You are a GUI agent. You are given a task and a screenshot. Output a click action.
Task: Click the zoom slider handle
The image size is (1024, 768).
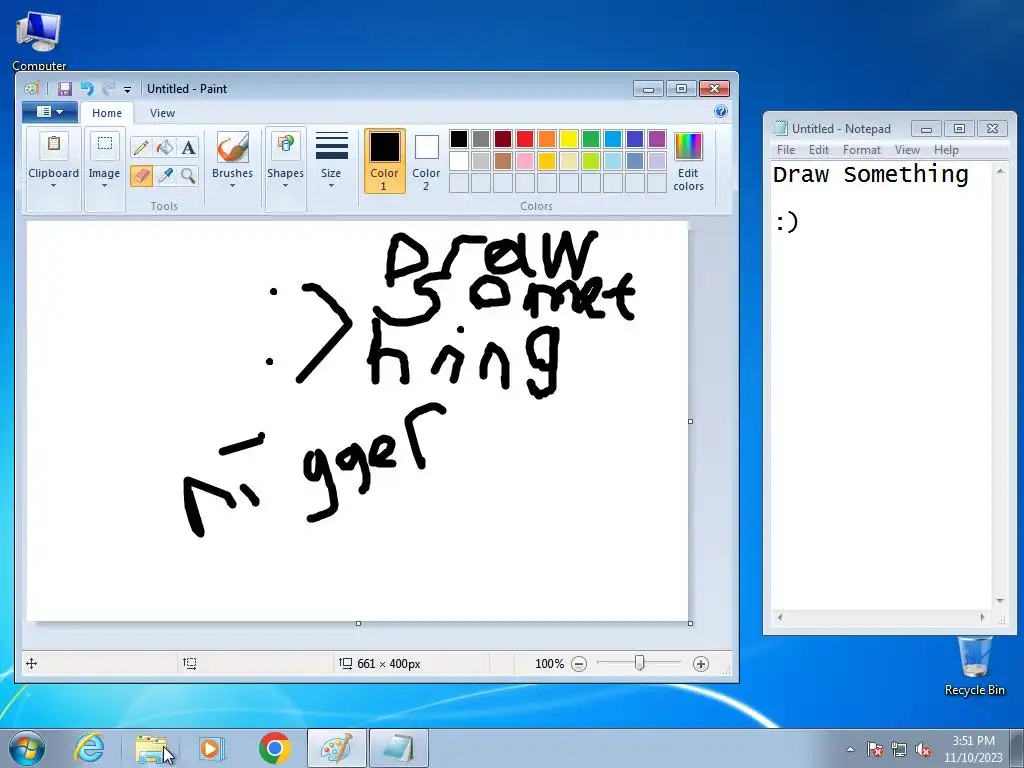tap(639, 664)
